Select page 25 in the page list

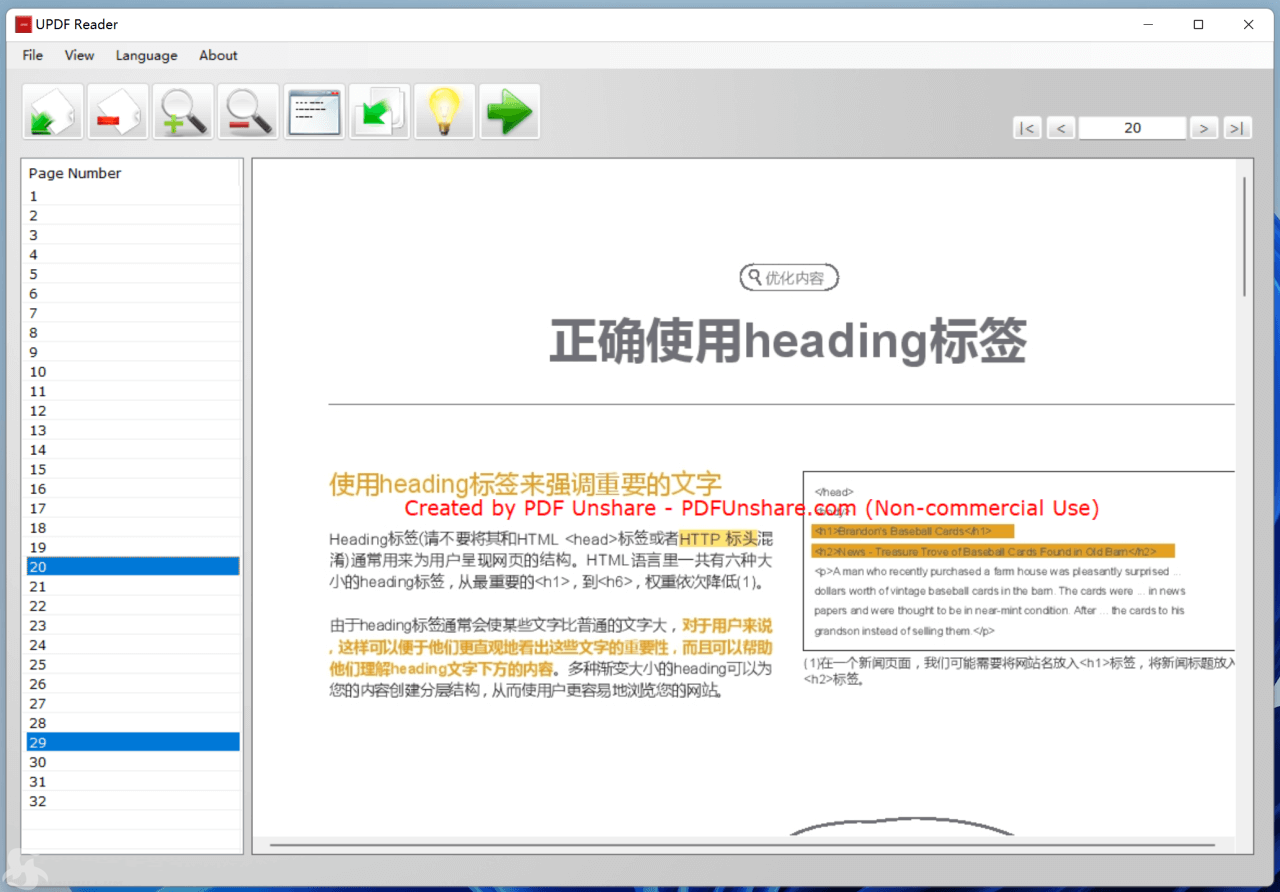(133, 664)
